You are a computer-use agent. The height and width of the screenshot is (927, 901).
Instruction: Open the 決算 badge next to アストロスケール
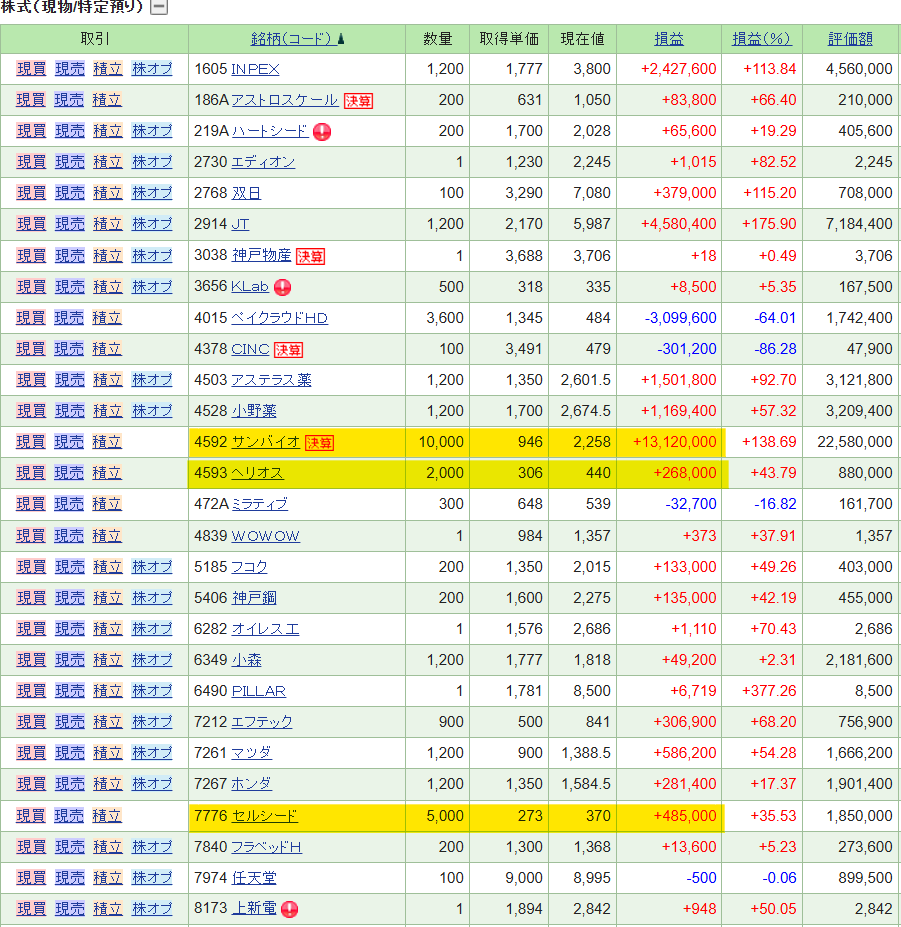click(x=358, y=100)
